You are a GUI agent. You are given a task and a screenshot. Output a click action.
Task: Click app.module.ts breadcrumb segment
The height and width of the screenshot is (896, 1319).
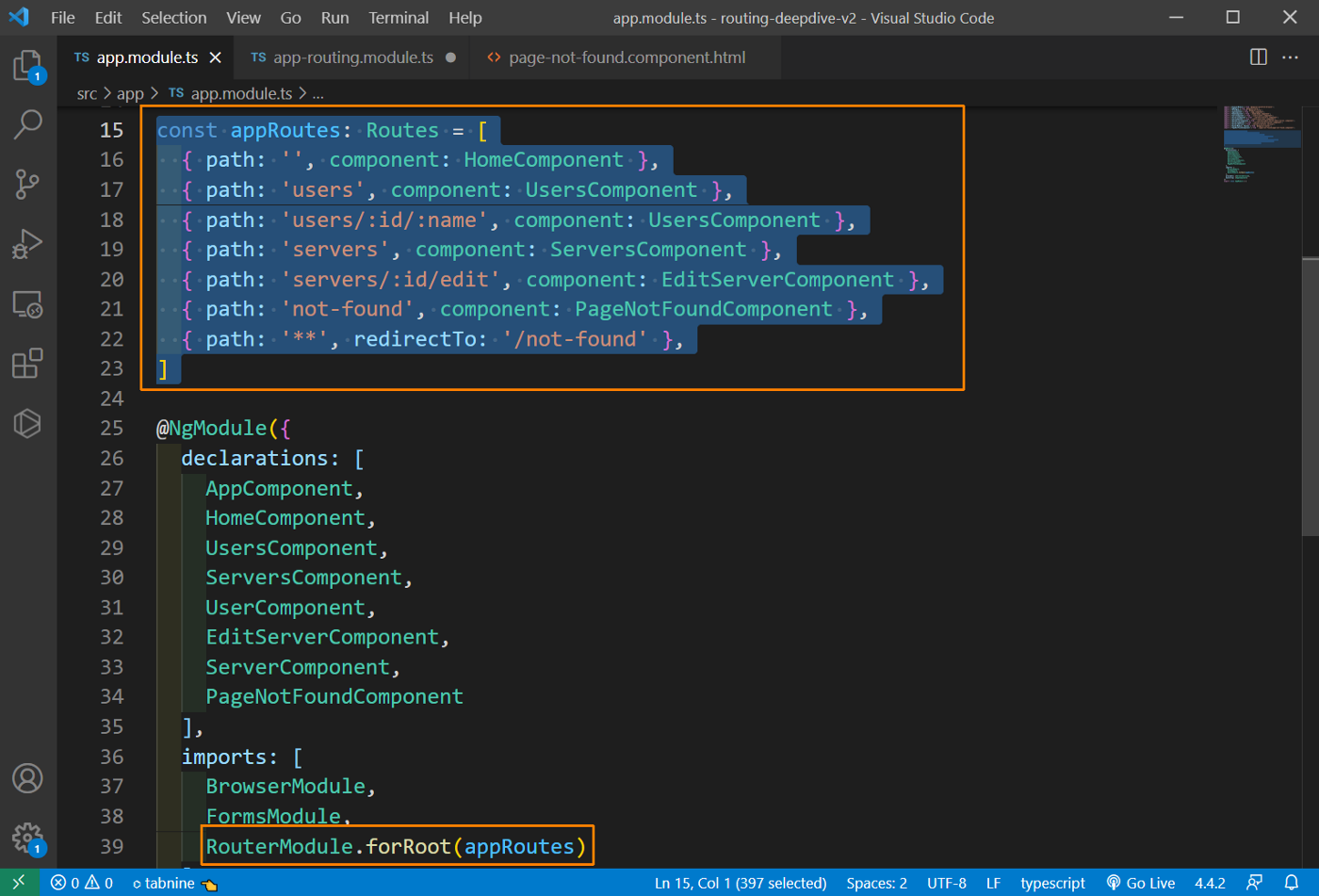(x=241, y=93)
